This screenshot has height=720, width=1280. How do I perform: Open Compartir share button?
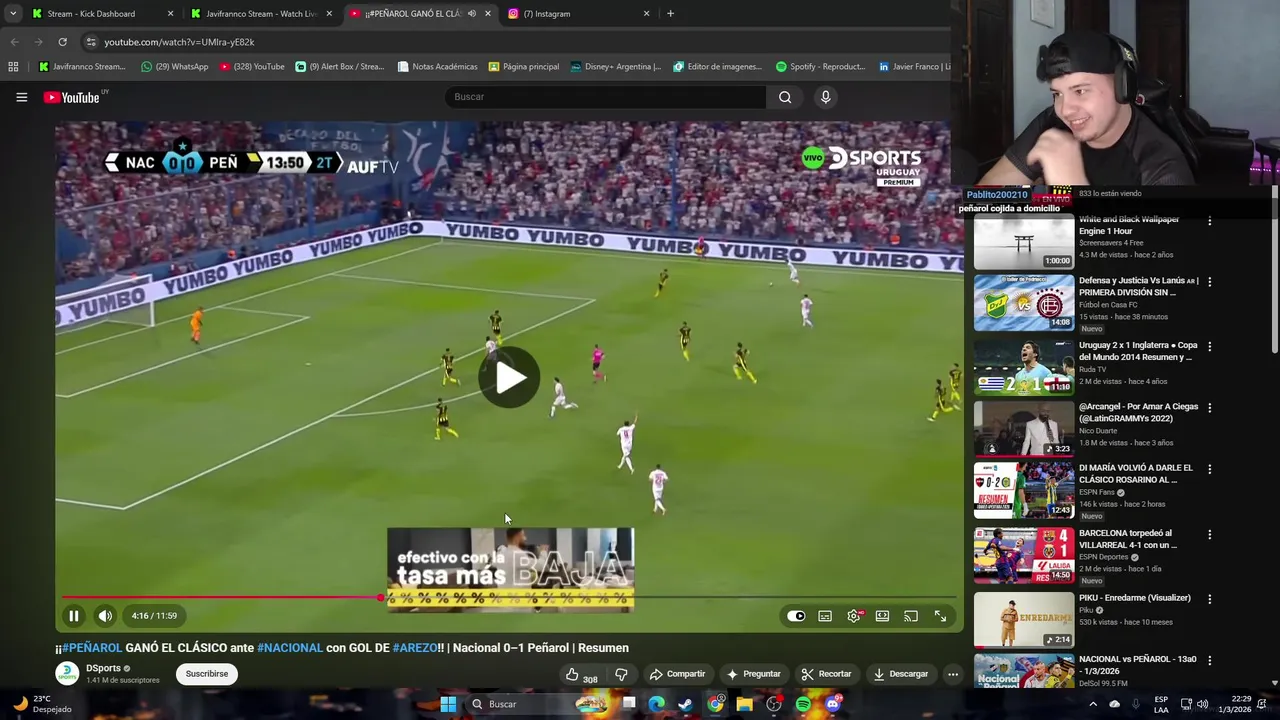coord(677,674)
